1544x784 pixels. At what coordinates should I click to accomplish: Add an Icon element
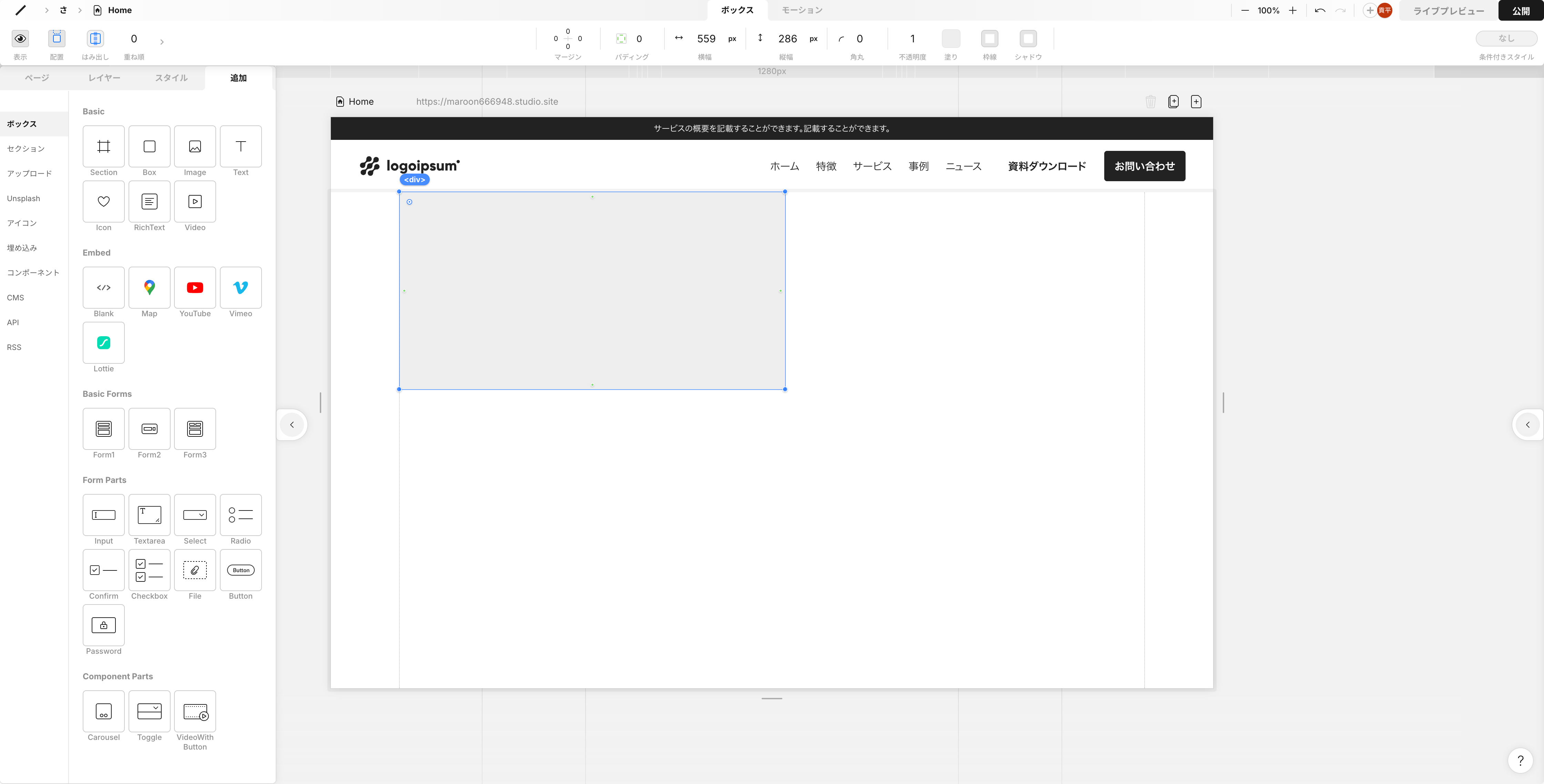[104, 201]
